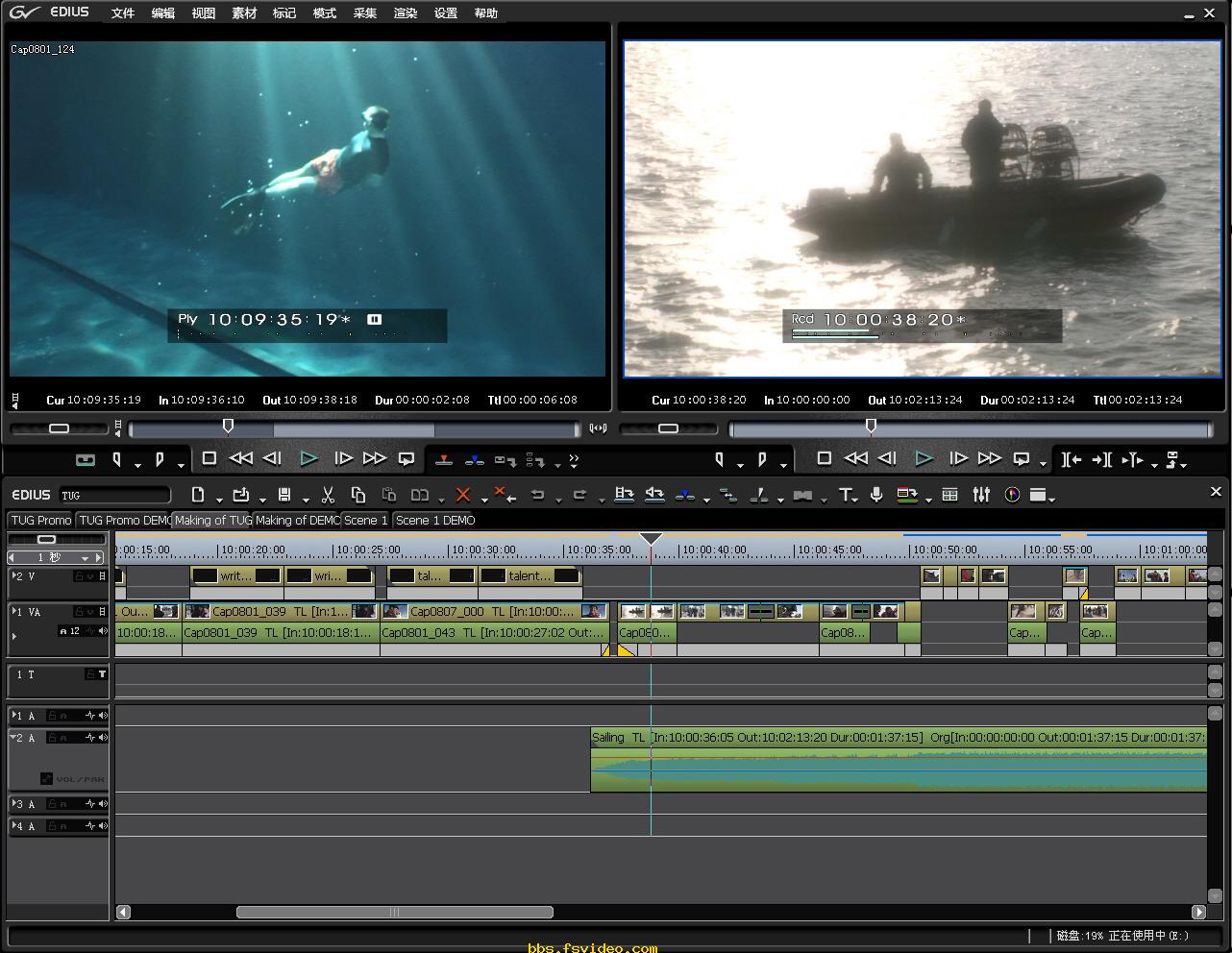The width and height of the screenshot is (1232, 953).
Task: Click the Recorder monitor position slider handle
Action: (871, 426)
